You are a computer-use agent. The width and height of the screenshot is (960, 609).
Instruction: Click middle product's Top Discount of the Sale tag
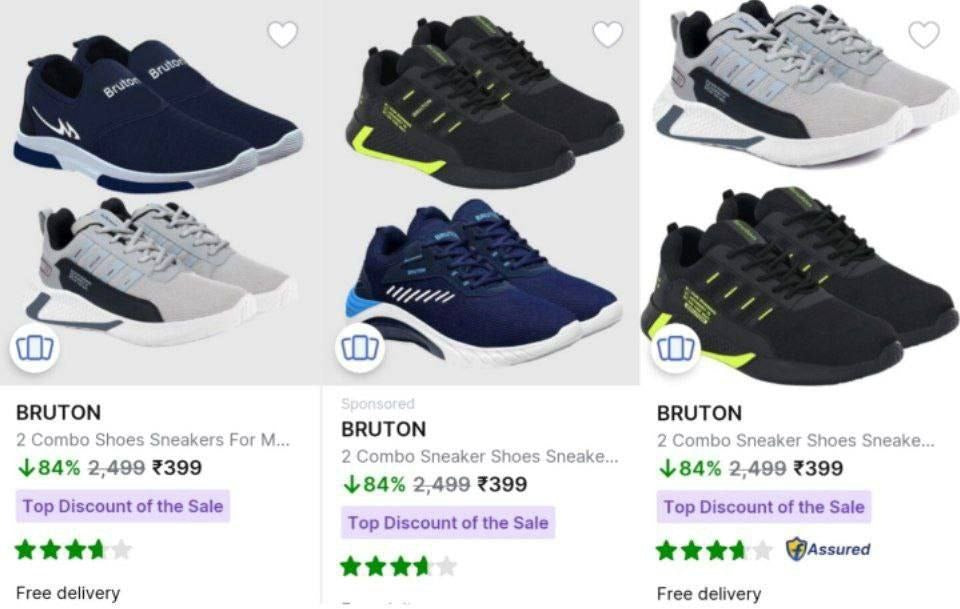click(448, 523)
